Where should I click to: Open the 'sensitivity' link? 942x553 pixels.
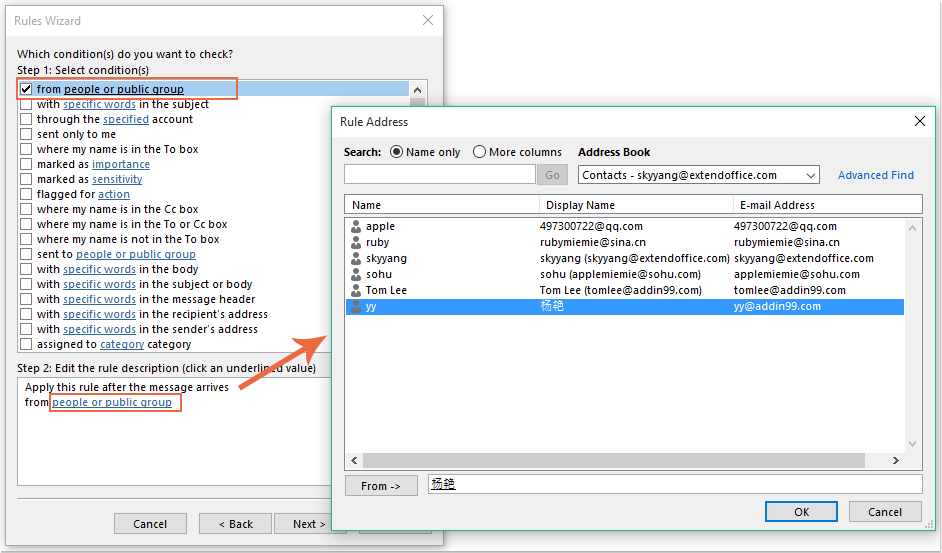click(117, 179)
